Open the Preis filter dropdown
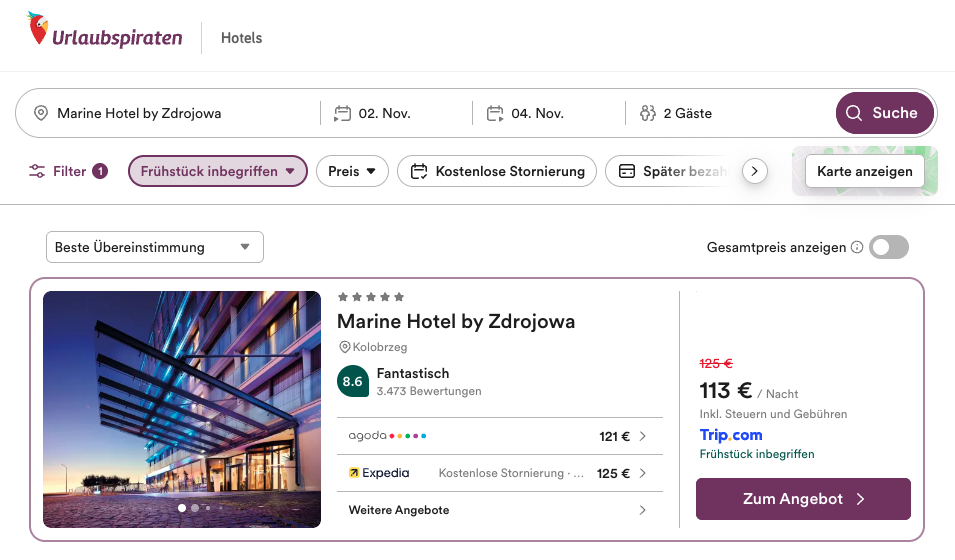 (352, 171)
